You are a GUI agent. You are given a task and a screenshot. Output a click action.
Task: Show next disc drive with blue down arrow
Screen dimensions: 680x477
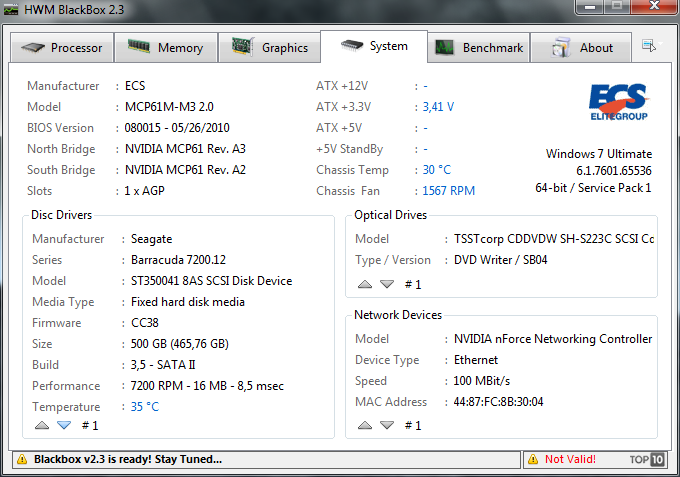[x=64, y=425]
